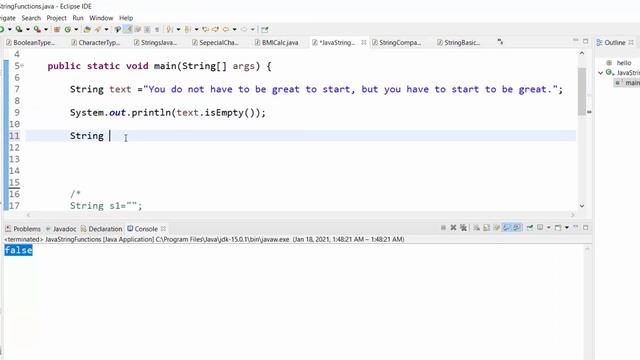Switch to the BMICalc.java editor tab
This screenshot has height=360, width=640.
(x=276, y=42)
